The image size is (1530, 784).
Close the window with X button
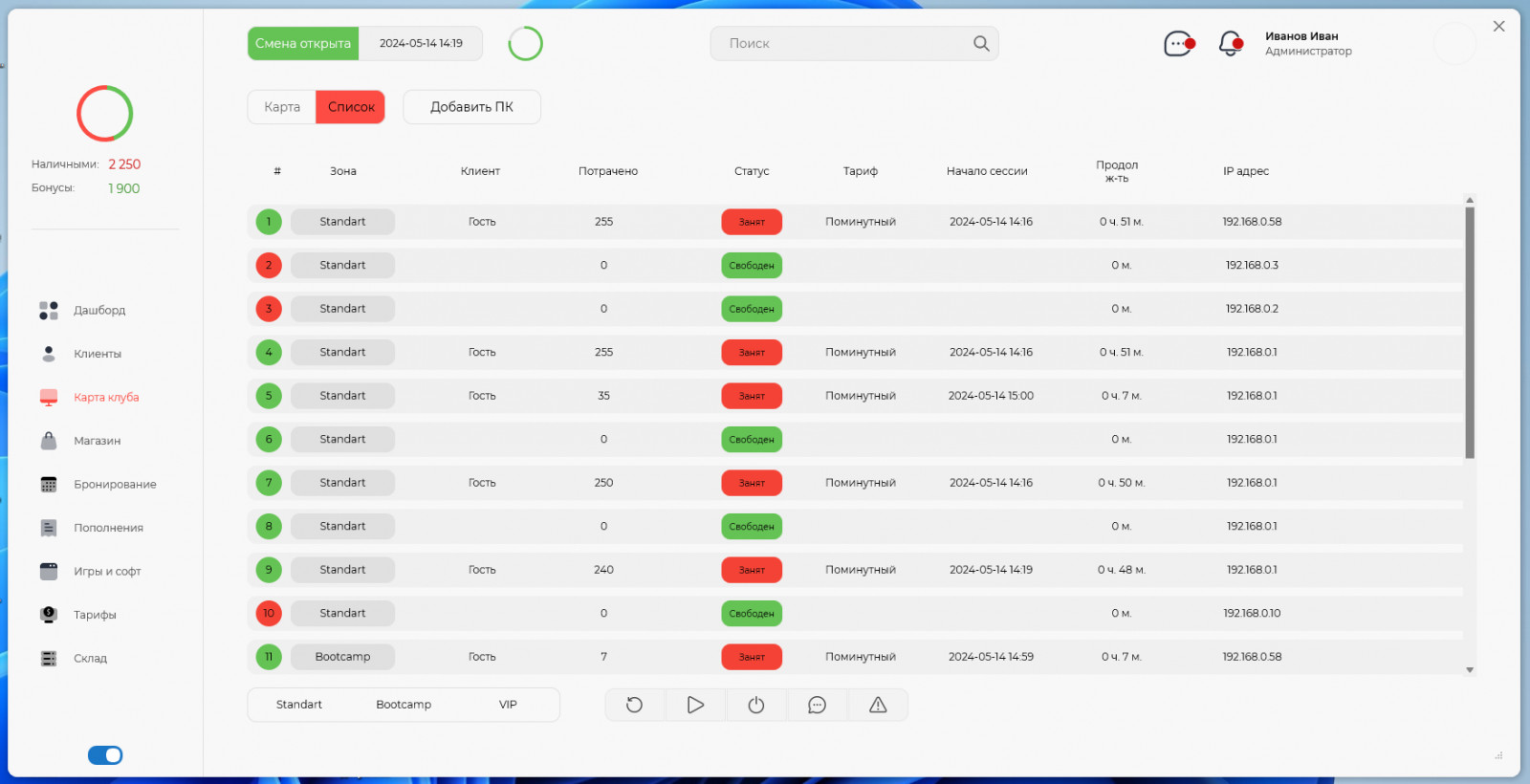[1498, 27]
